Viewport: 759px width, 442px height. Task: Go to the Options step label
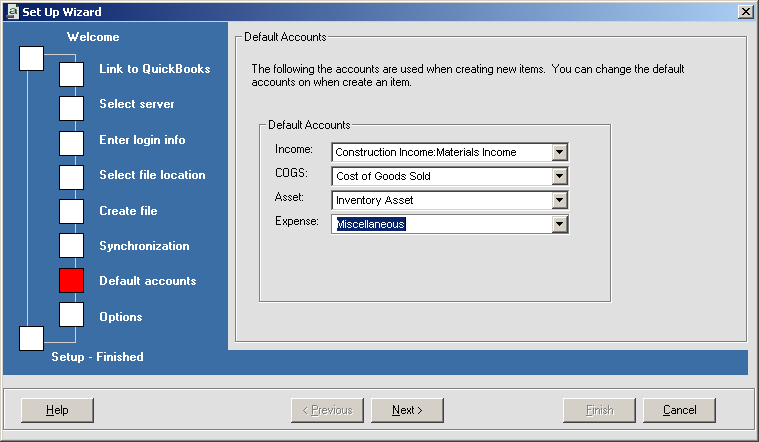tap(120, 317)
